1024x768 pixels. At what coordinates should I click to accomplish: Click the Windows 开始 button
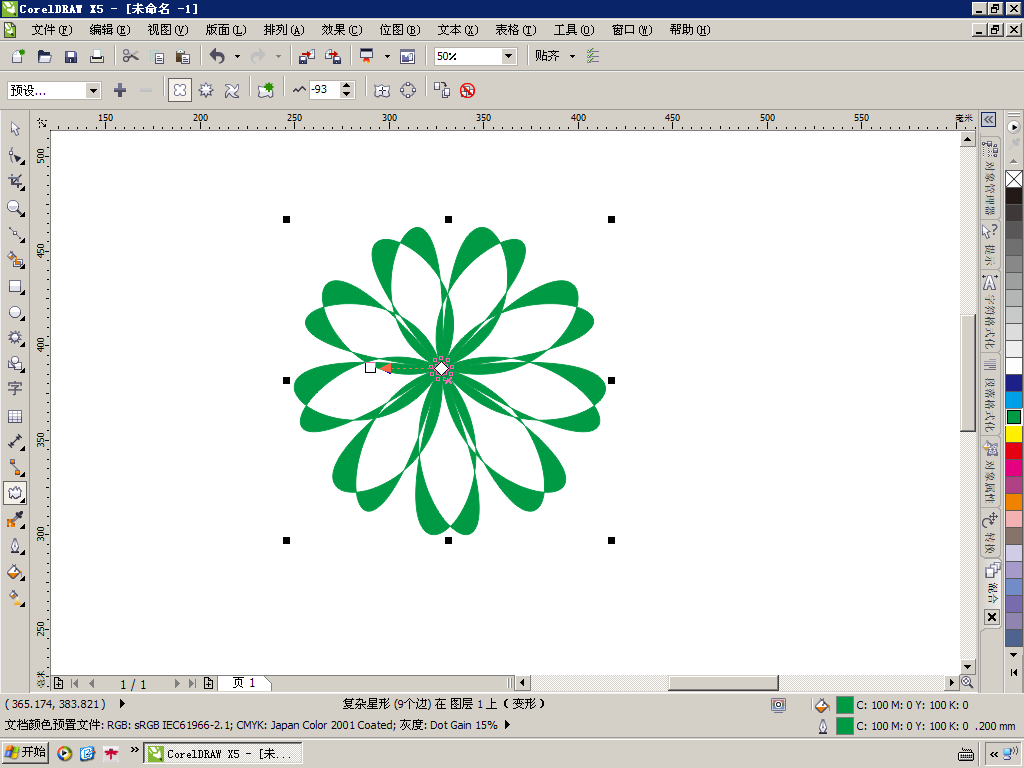[26, 753]
